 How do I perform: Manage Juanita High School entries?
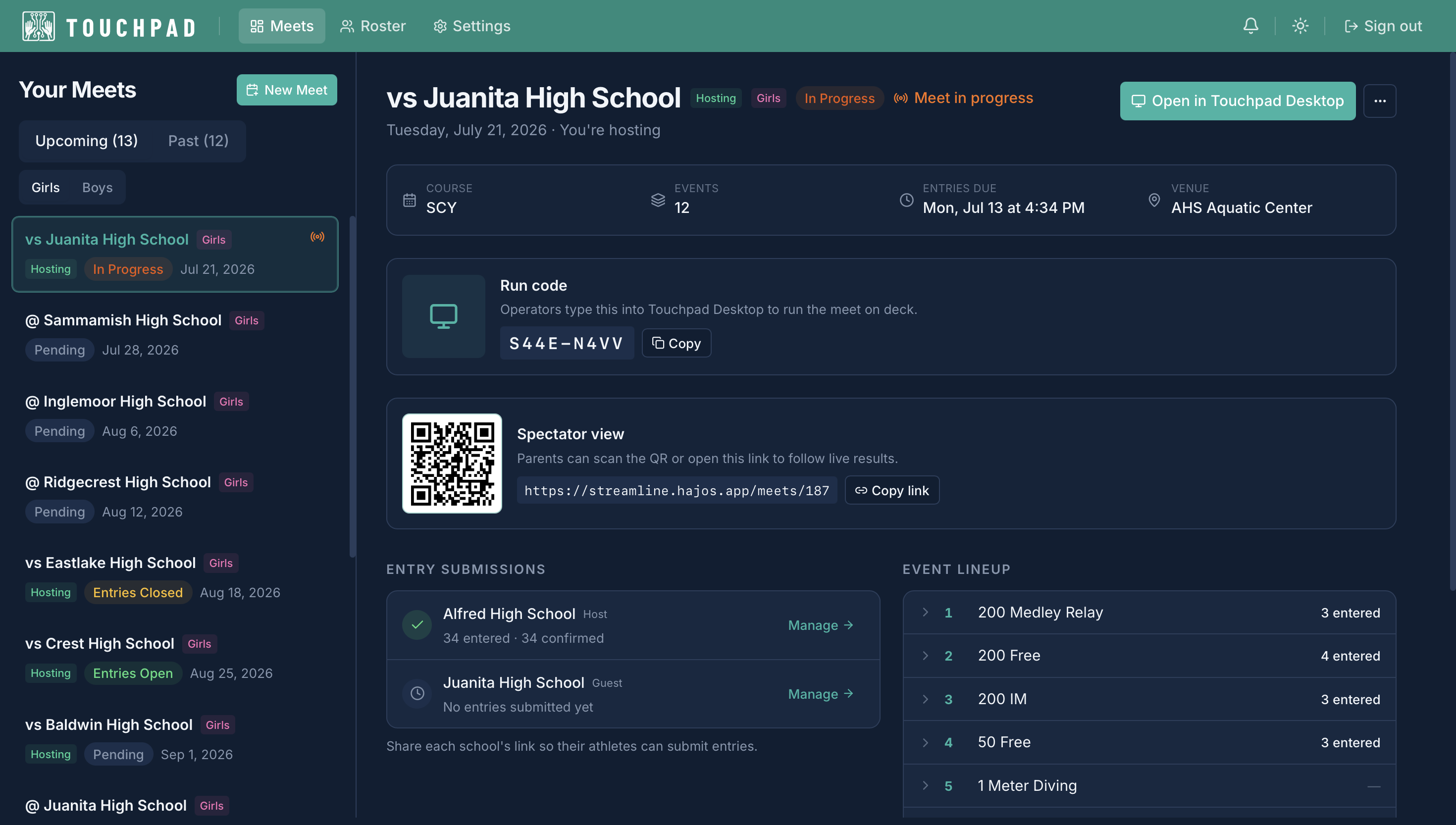[820, 694]
